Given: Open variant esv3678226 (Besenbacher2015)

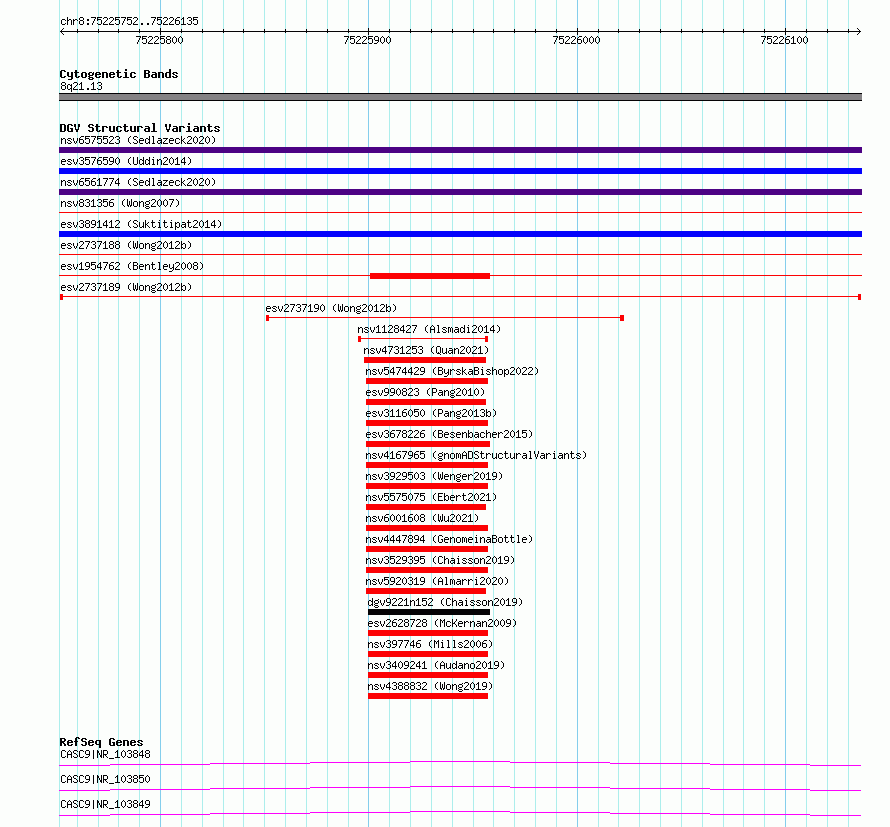Looking at the screenshot, I should (449, 434).
